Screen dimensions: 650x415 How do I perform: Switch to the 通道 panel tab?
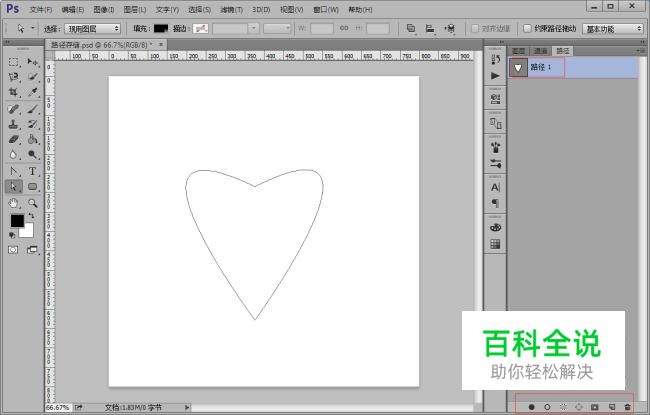tap(541, 51)
